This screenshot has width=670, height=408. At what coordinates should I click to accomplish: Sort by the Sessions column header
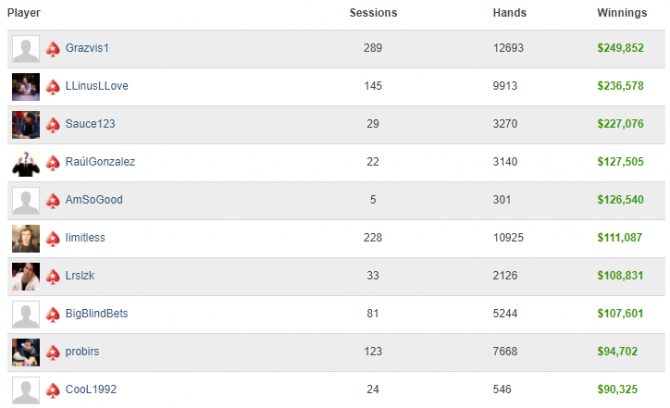pyautogui.click(x=373, y=13)
